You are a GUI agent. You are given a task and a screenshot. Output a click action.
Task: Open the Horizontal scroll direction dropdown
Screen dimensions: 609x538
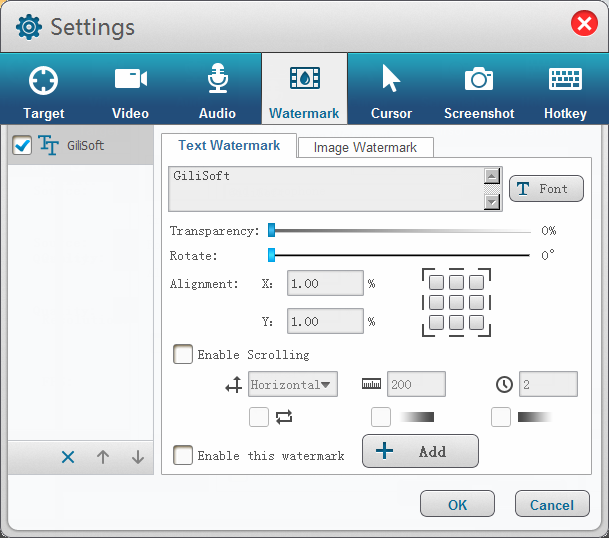(x=293, y=384)
